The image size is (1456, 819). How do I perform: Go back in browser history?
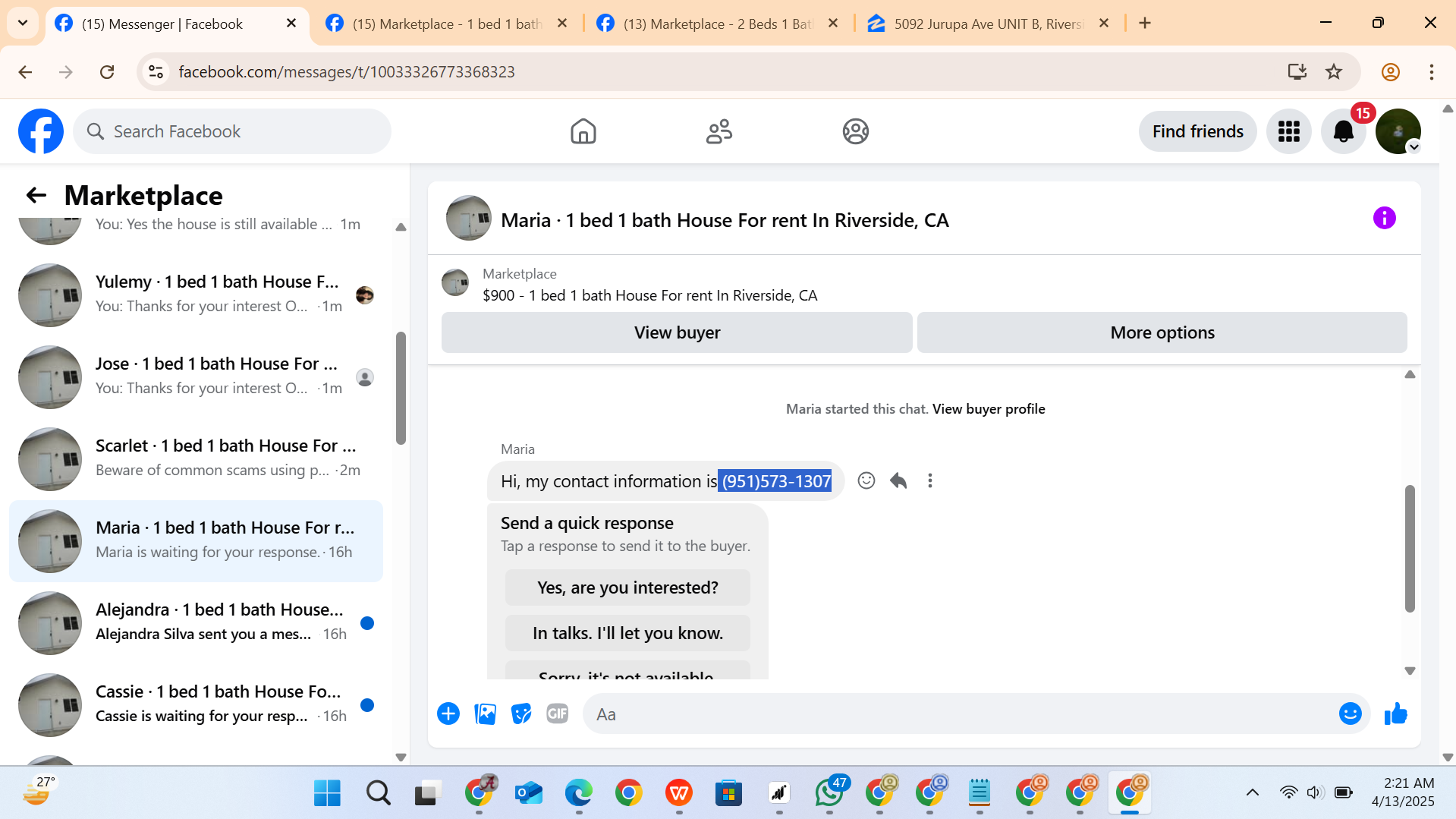(25, 71)
